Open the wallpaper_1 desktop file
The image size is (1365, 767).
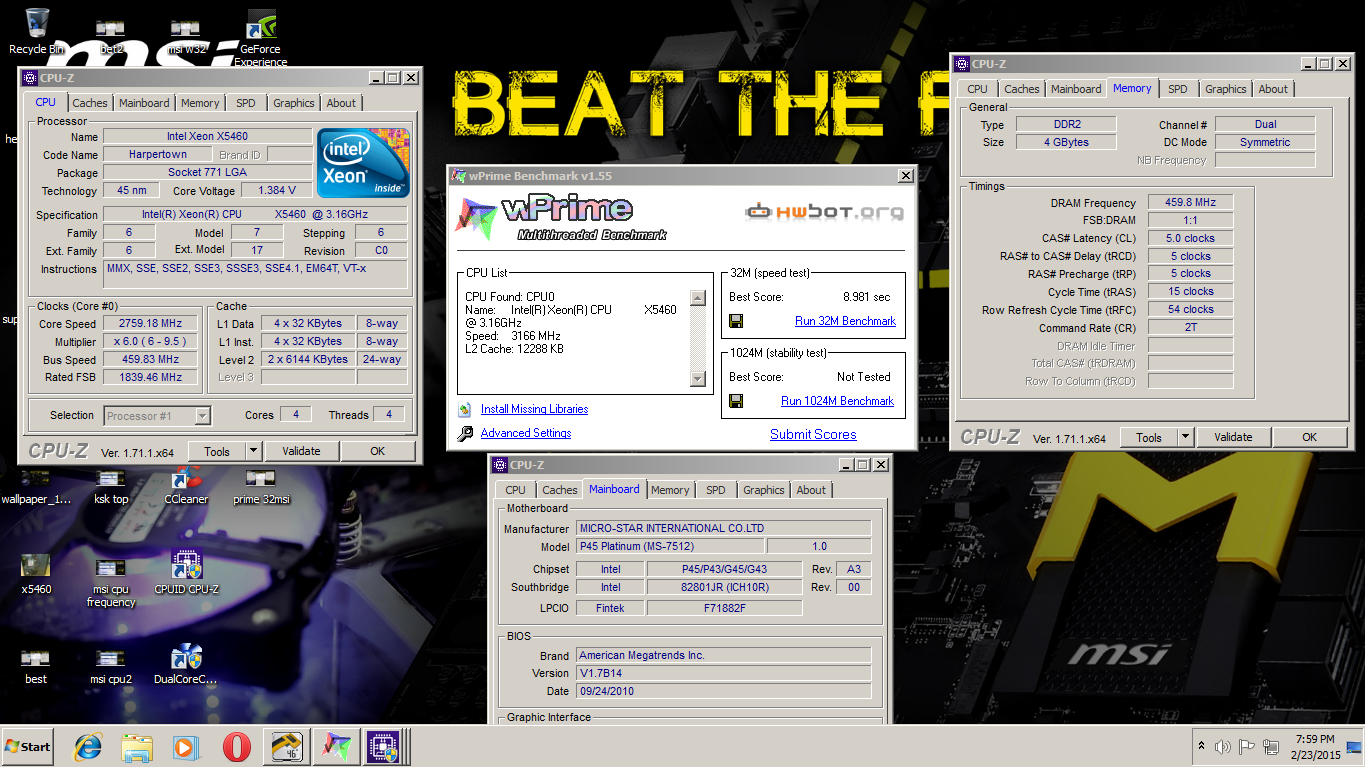click(x=36, y=485)
